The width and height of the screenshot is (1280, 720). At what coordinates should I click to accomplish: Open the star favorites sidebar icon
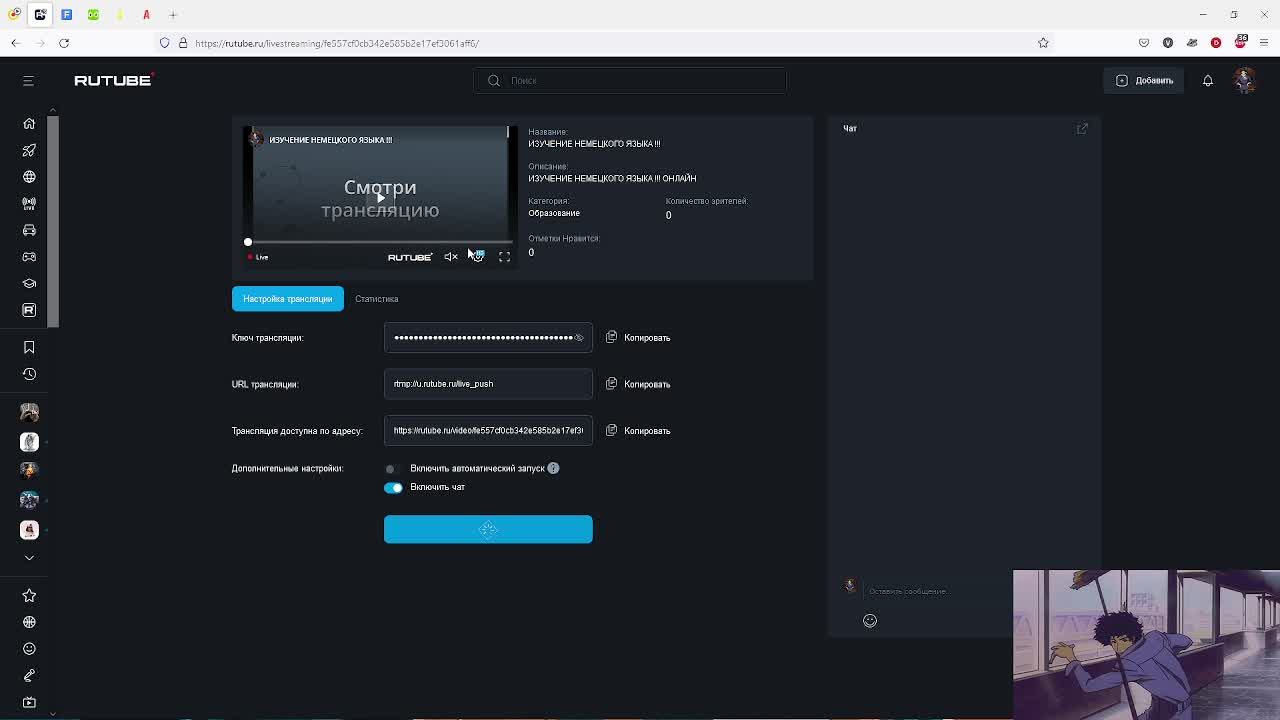click(29, 595)
